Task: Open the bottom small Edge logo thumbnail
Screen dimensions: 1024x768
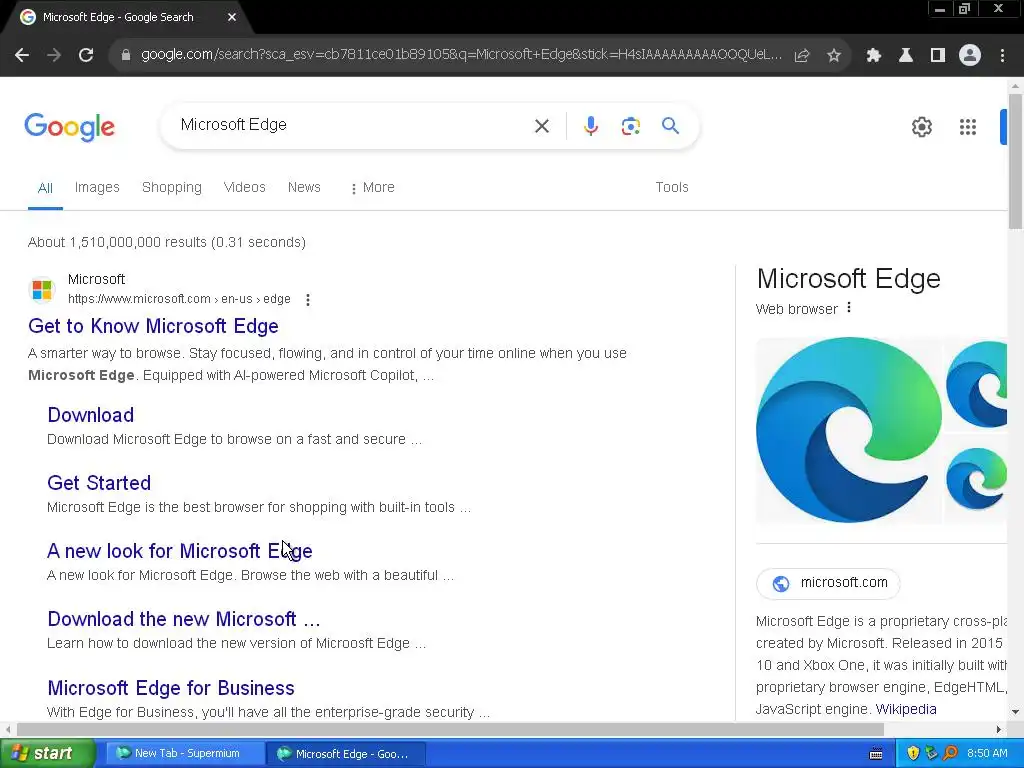Action: click(976, 478)
